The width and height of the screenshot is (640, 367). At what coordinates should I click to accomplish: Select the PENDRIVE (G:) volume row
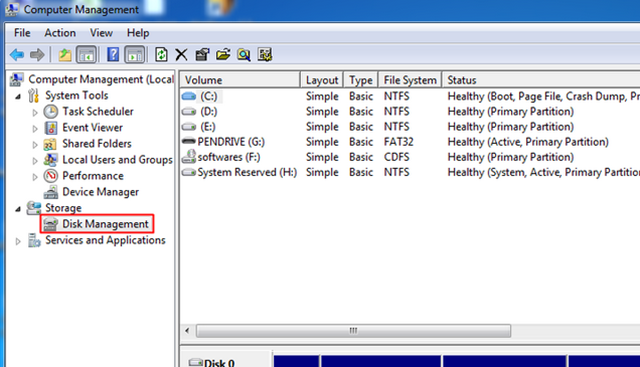410,142
